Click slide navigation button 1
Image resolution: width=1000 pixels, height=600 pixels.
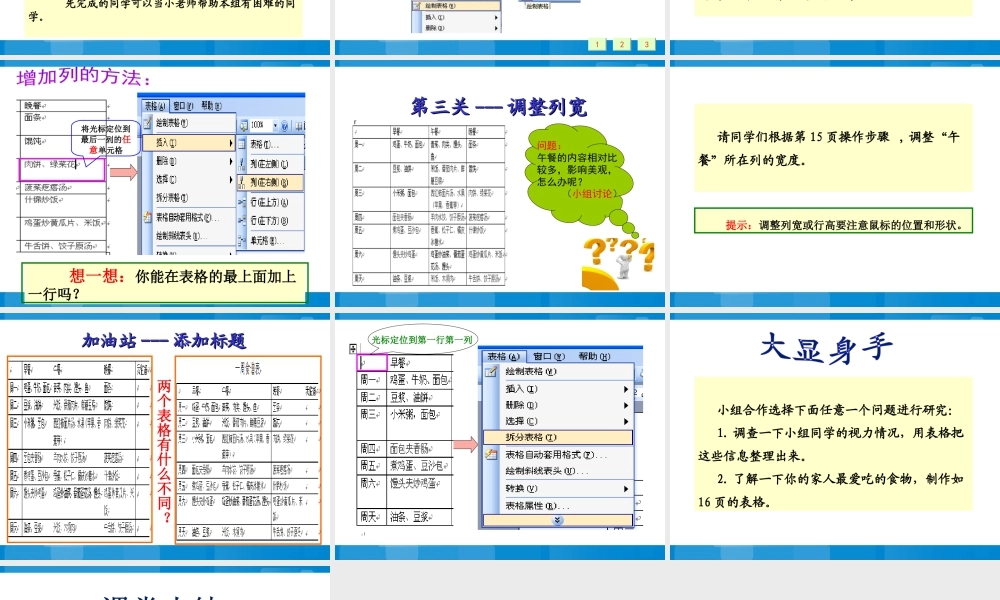pos(597,45)
